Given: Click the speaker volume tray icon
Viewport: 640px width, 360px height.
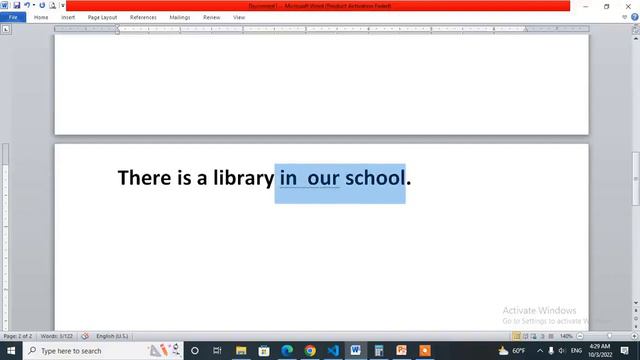Looking at the screenshot, I should [562, 351].
